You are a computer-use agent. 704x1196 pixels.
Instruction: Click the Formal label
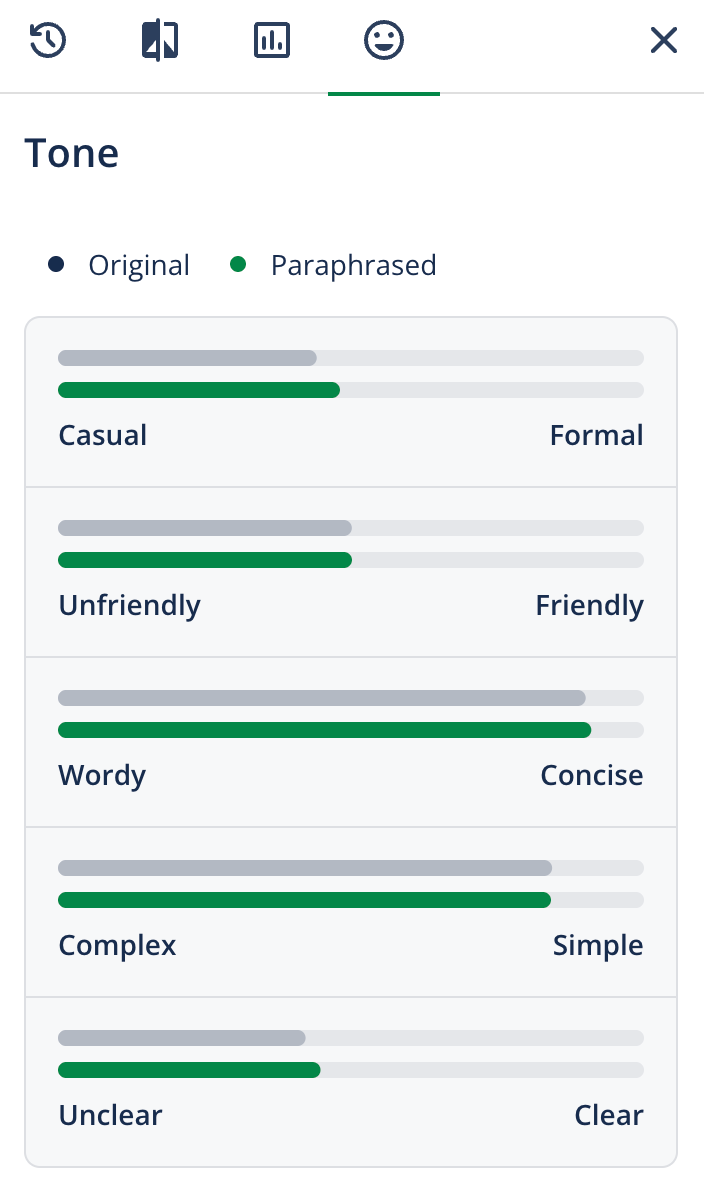(x=596, y=435)
